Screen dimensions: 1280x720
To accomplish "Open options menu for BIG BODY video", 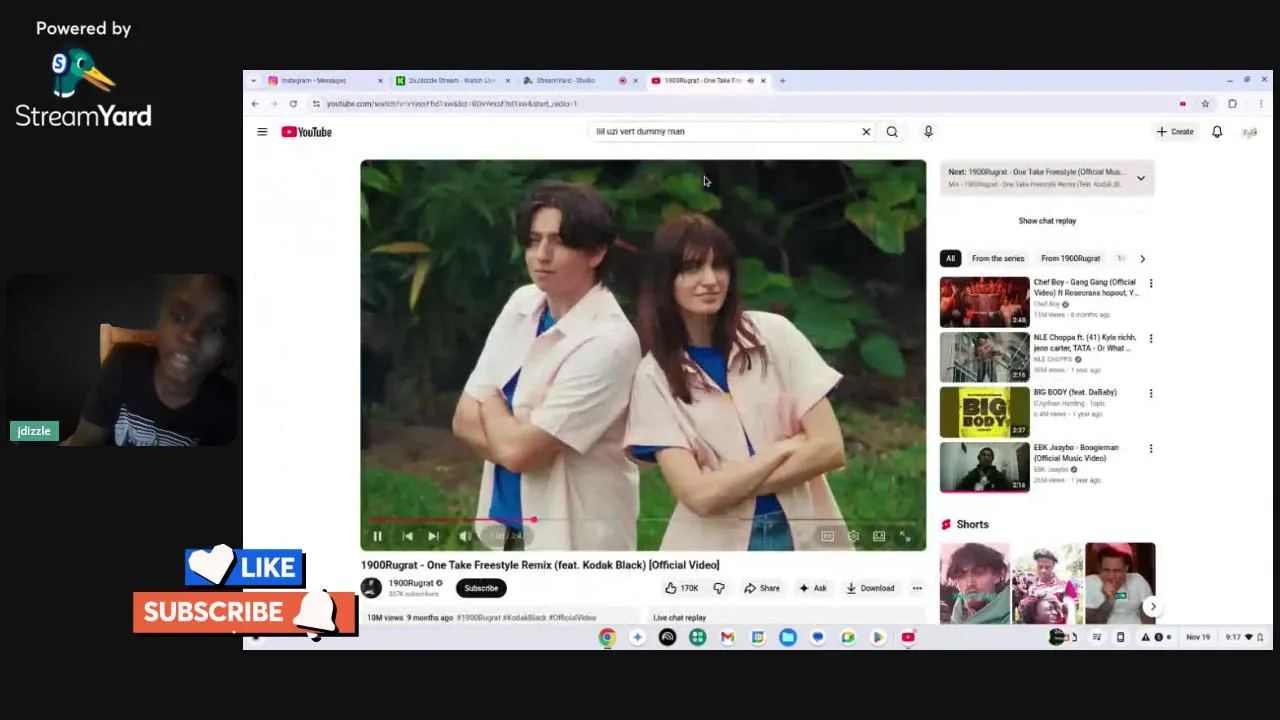I will [1150, 394].
